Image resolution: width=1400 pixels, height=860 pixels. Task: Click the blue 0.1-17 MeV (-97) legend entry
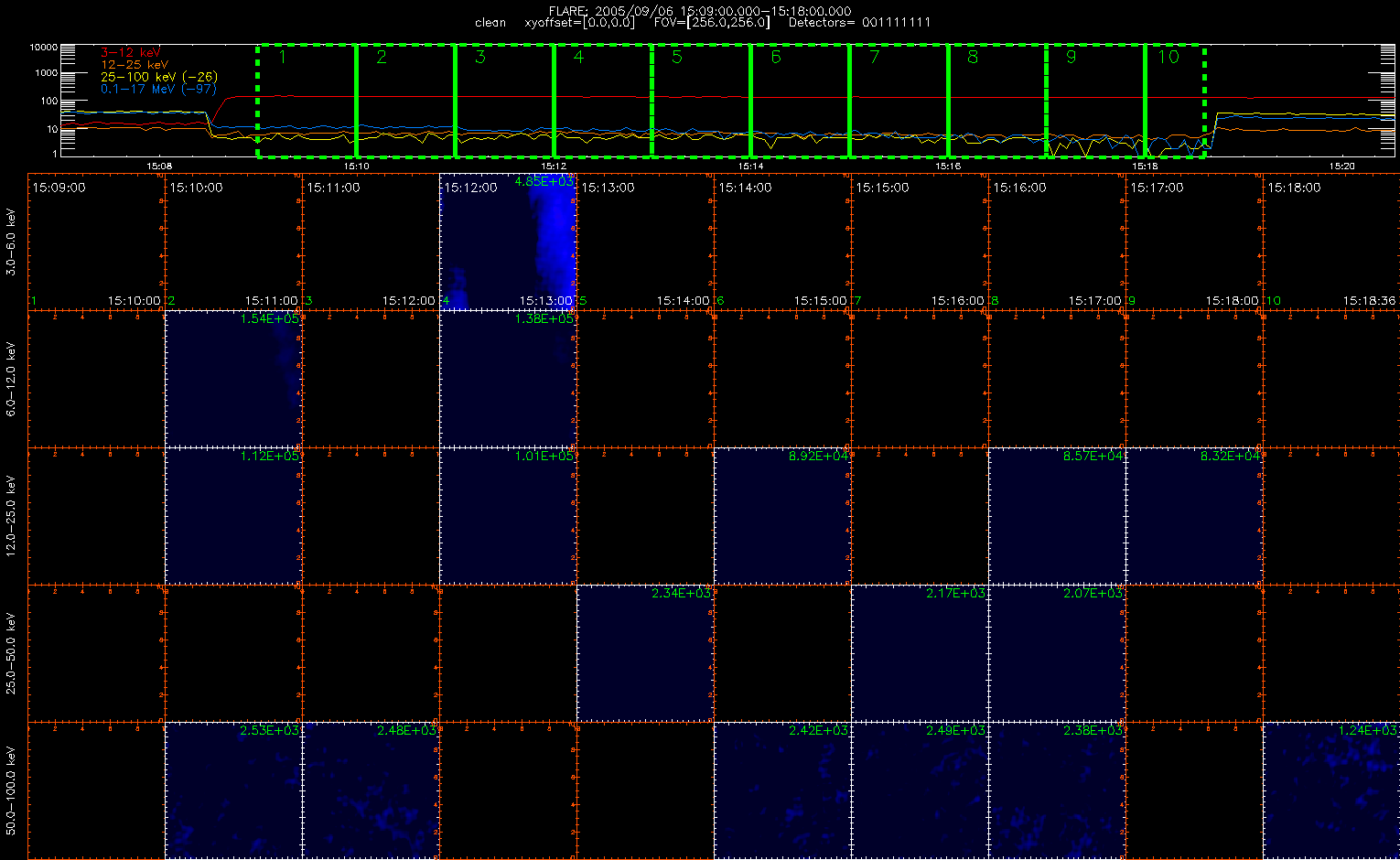pos(158,89)
